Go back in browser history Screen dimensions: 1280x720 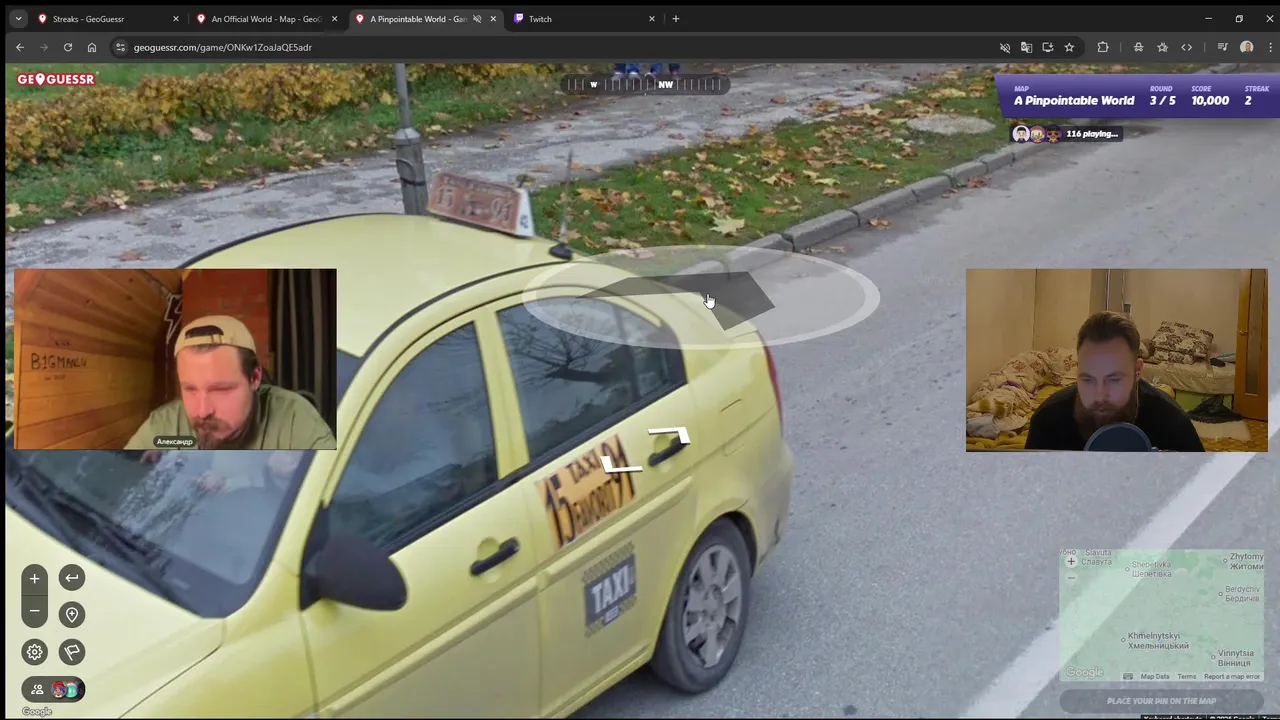pos(19,47)
